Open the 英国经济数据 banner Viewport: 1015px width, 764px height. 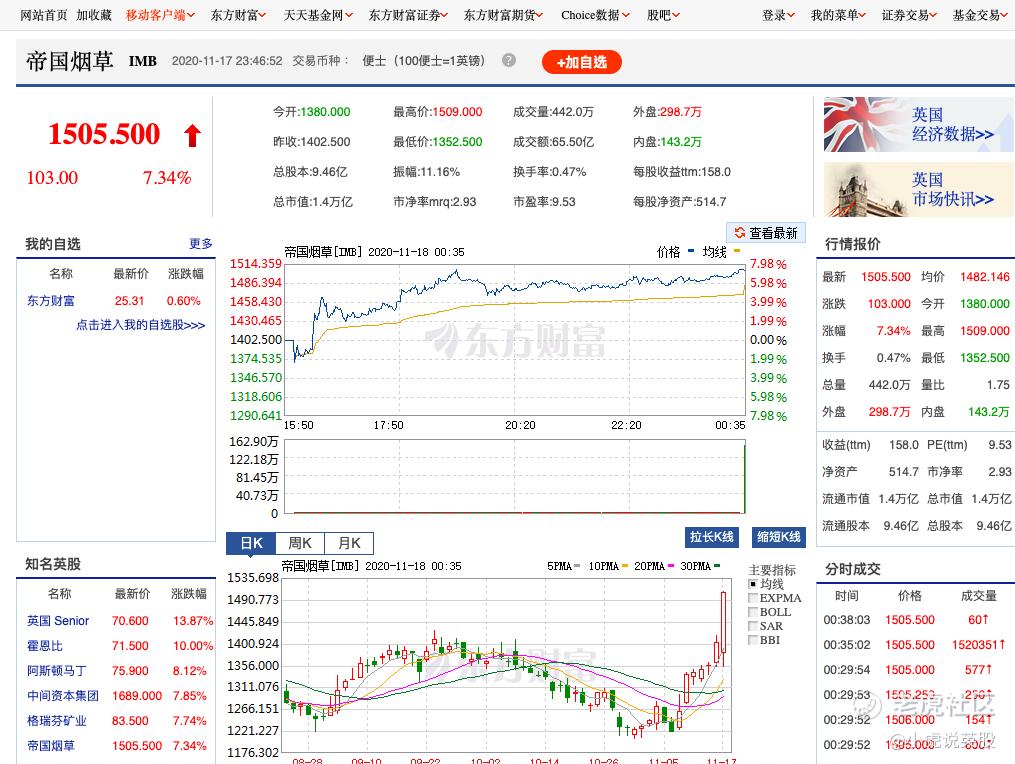918,124
